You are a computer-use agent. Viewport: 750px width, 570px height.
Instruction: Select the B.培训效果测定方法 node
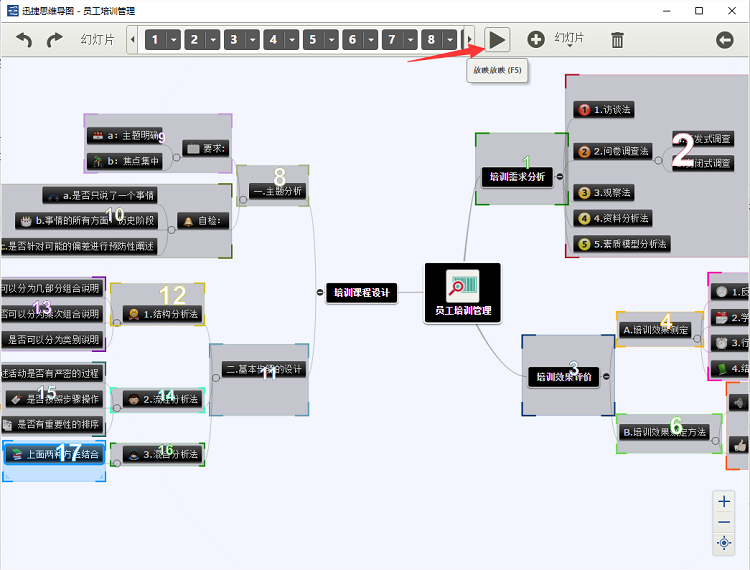(x=665, y=432)
